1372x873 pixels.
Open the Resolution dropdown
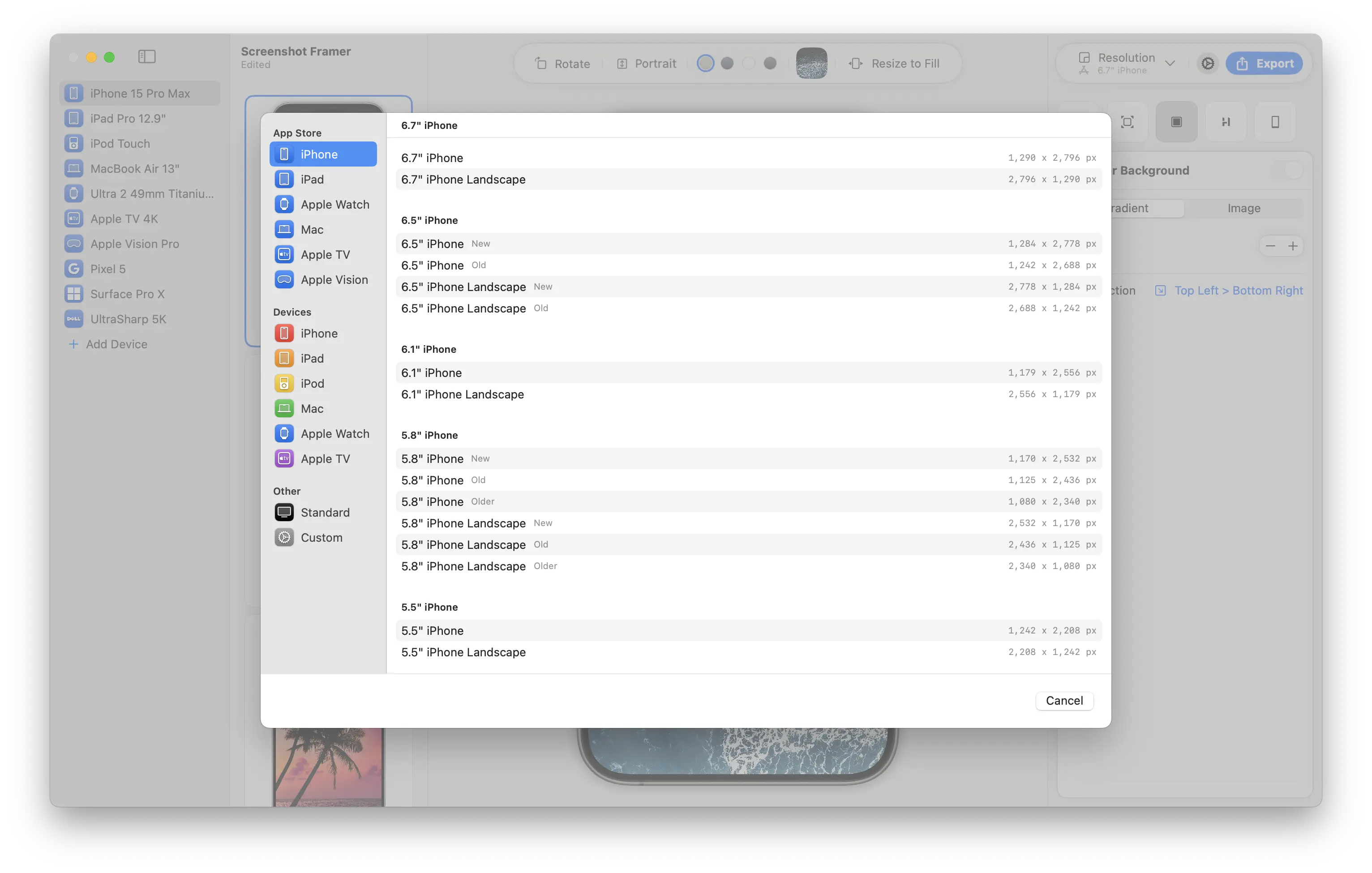click(x=1127, y=63)
